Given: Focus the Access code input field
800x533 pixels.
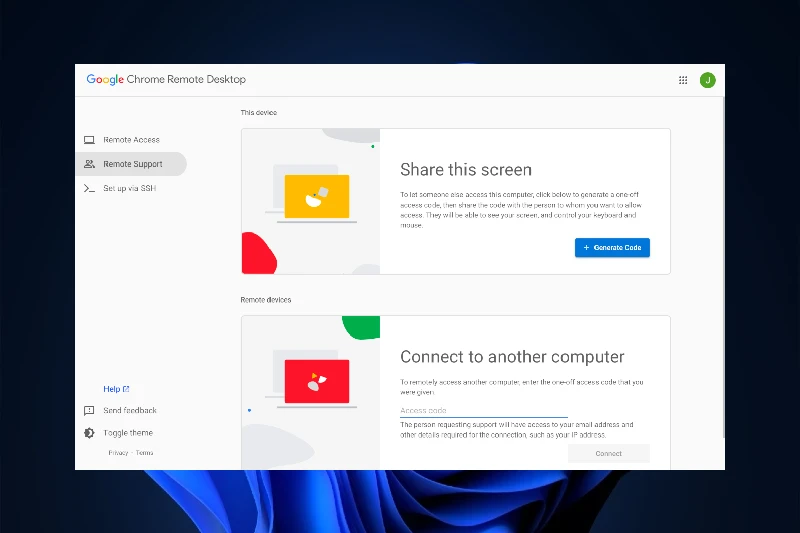Looking at the screenshot, I should click(483, 410).
